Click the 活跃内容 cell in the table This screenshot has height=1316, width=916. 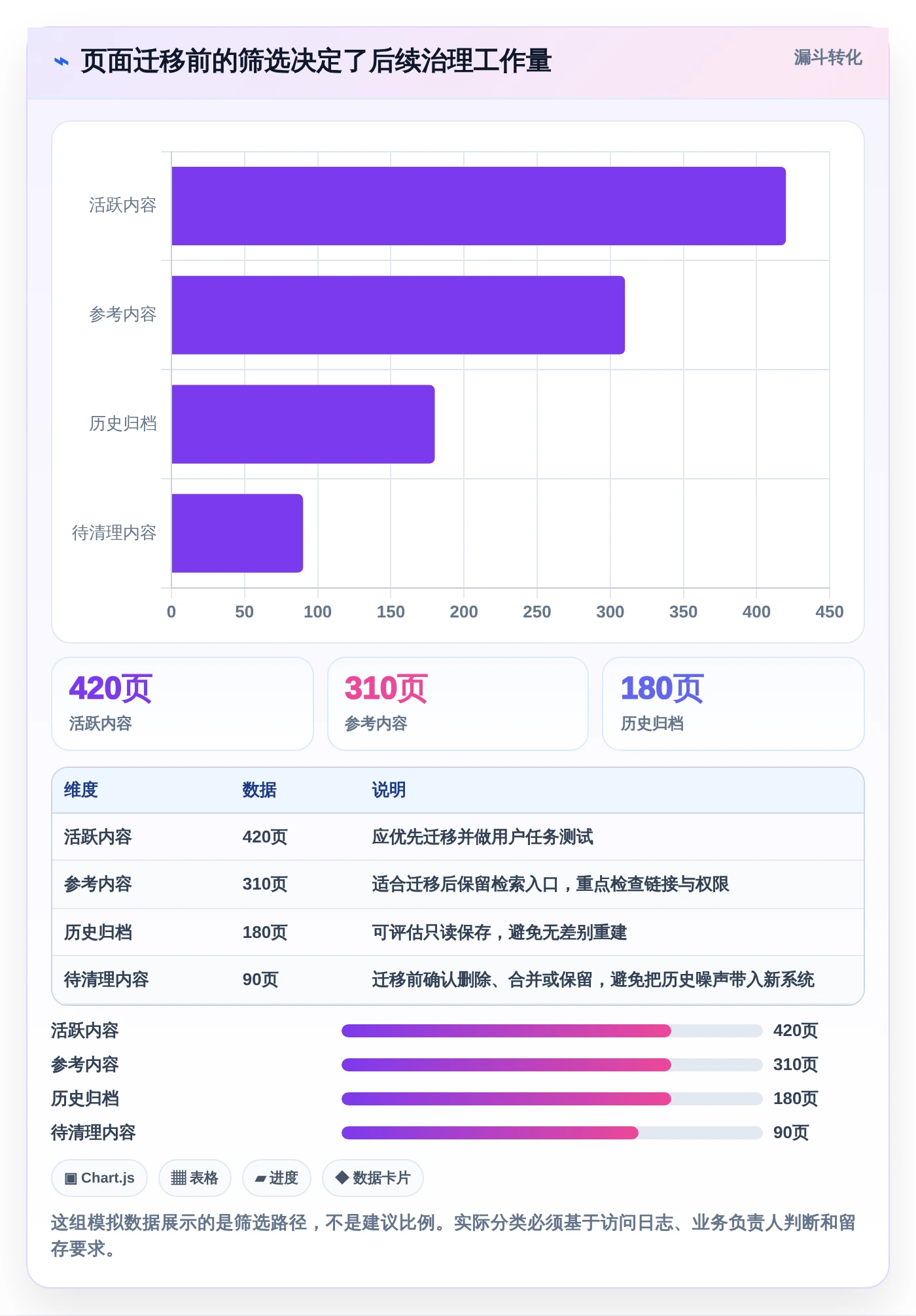pos(98,837)
